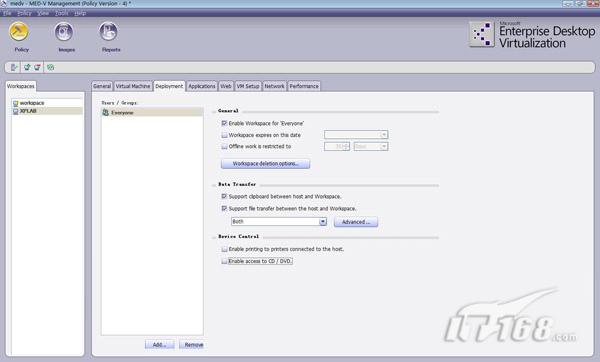
Task: Select the Deployment tab
Action: 169,86
